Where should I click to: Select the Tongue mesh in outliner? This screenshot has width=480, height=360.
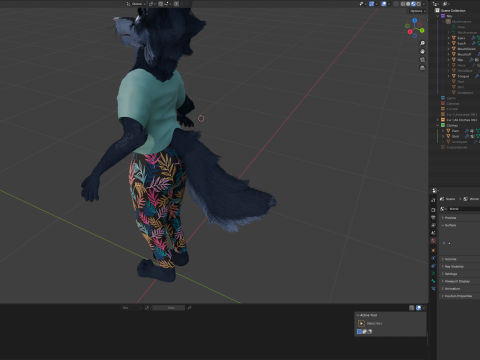463,76
